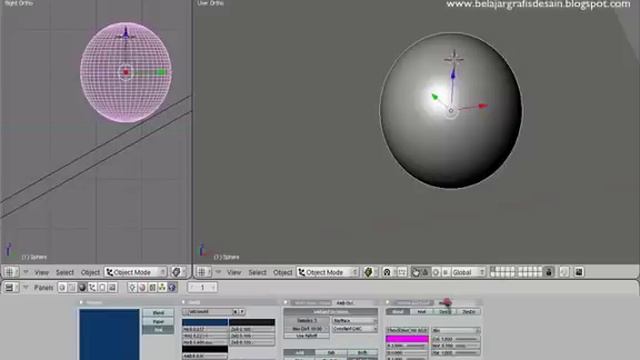
Task: Collapse the right viewport header menus arrow
Action: (218, 272)
